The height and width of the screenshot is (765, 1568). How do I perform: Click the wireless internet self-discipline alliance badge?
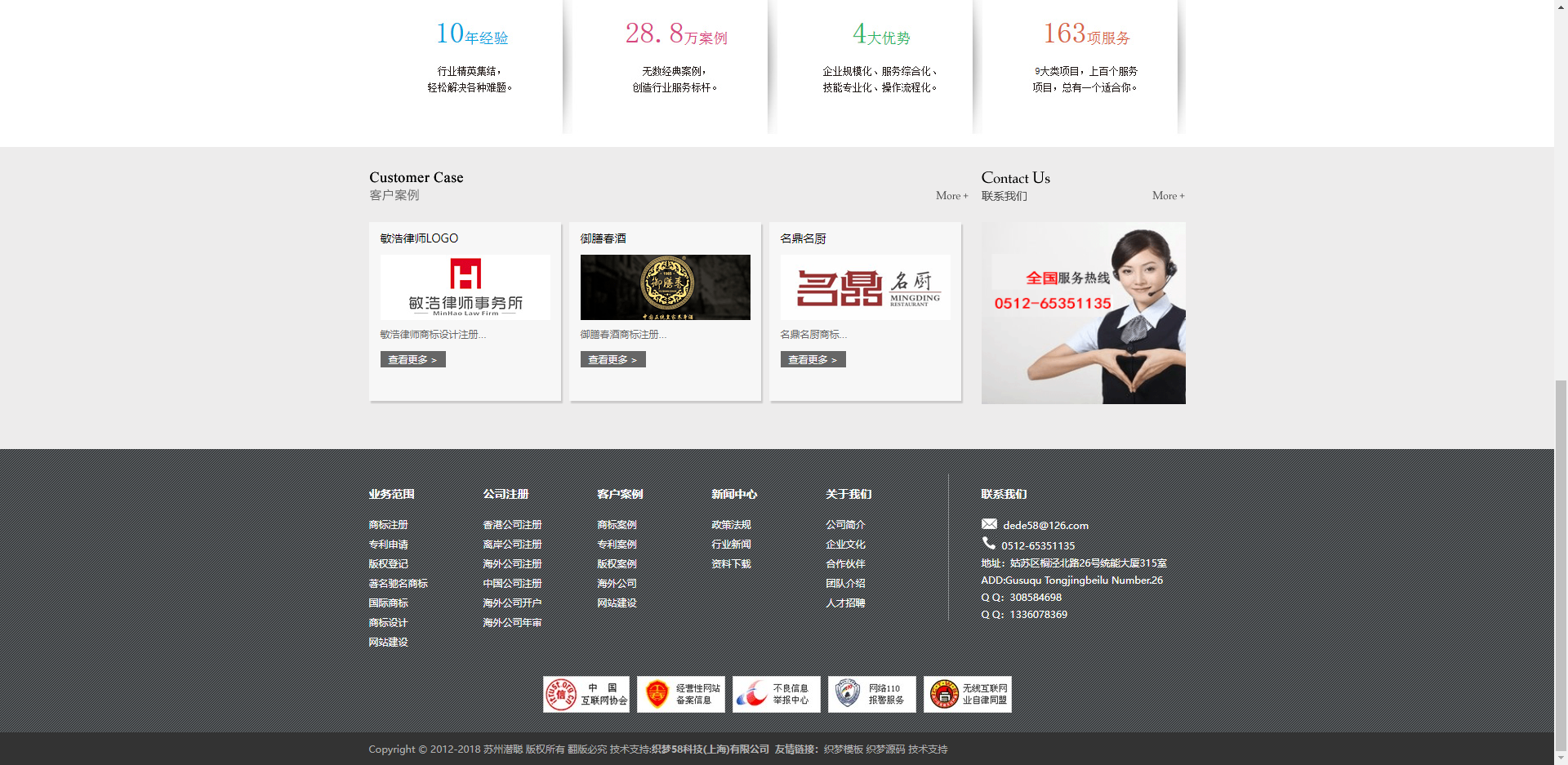pyautogui.click(x=967, y=694)
